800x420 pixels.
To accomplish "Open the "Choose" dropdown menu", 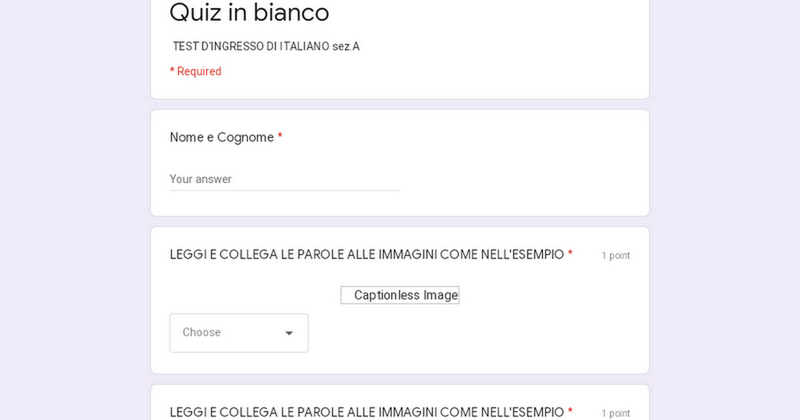I will 239,333.
